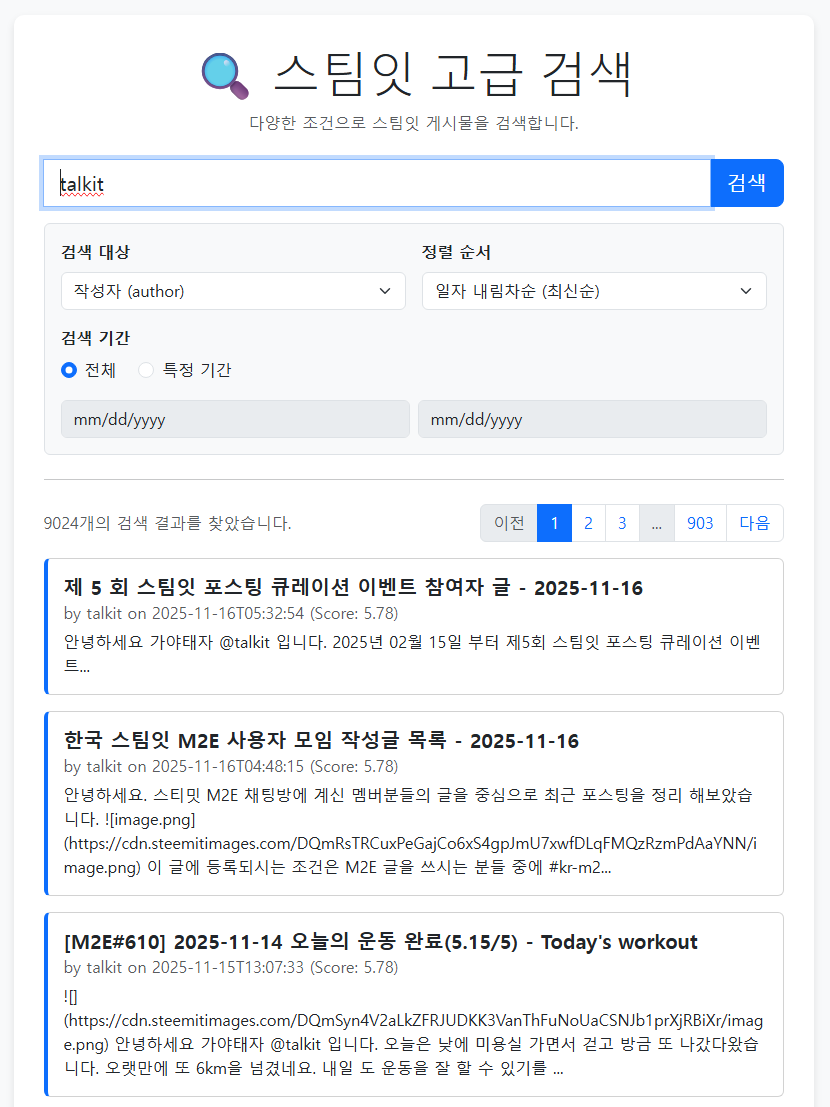This screenshot has width=830, height=1107.
Task: Click the blue 검색 search button
Action: [747, 184]
